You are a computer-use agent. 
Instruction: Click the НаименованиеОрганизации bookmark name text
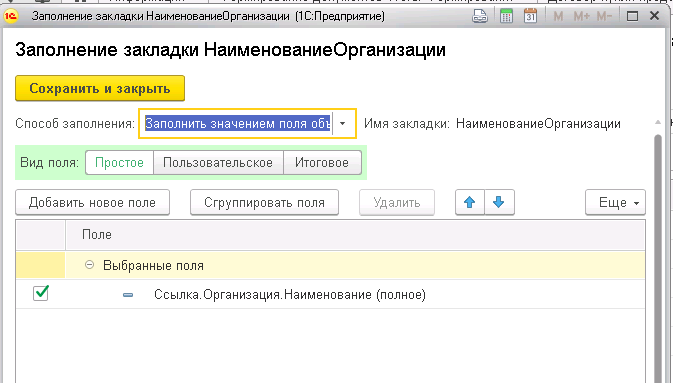tap(538, 124)
